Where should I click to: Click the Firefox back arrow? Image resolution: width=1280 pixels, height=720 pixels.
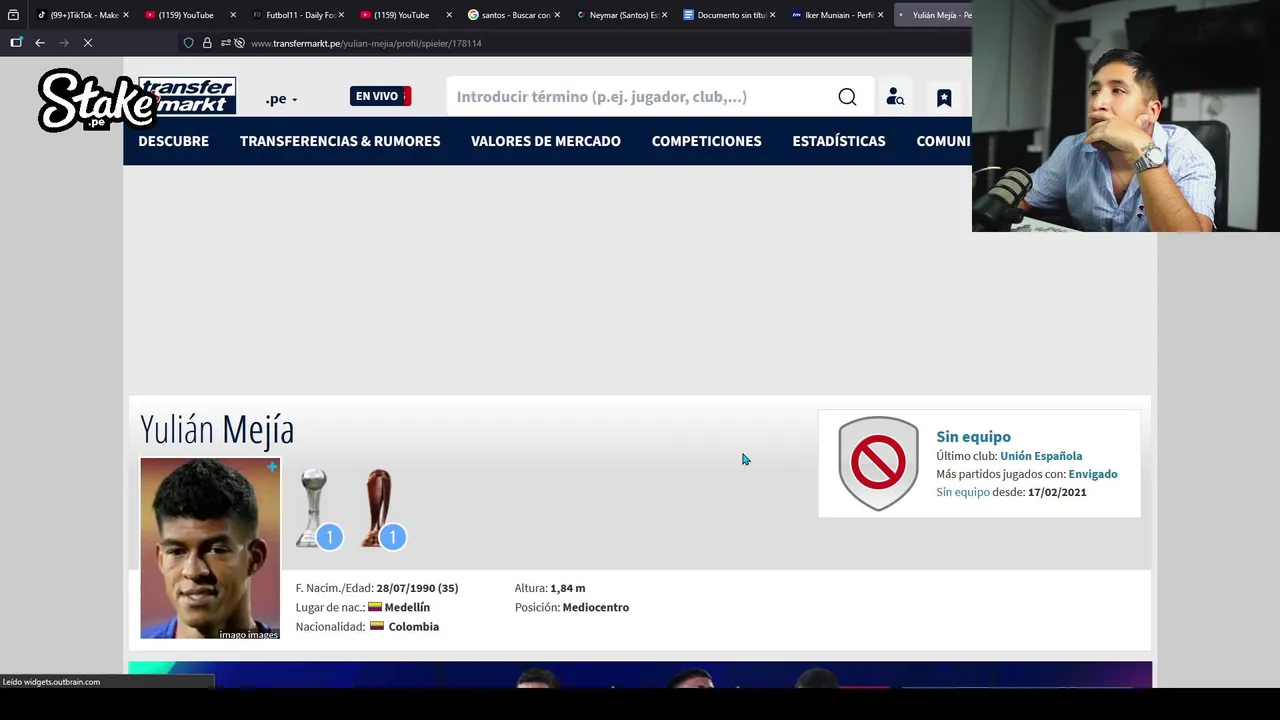40,43
